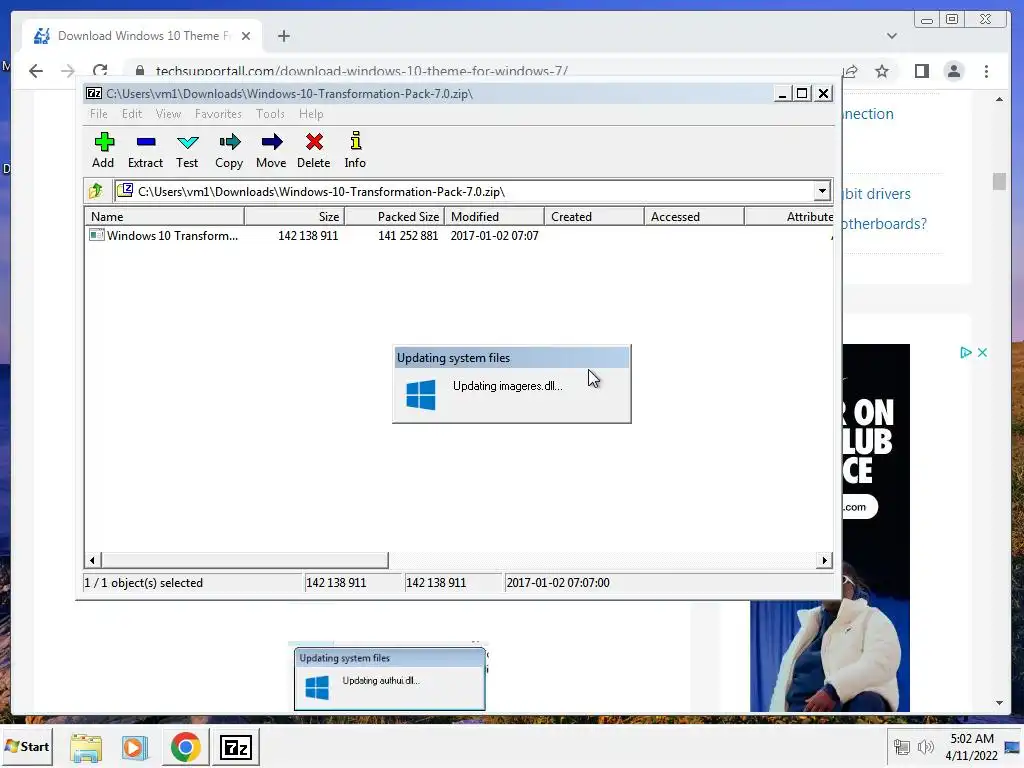Open Windows Explorer from the taskbar
This screenshot has height=768, width=1024.
[86, 748]
